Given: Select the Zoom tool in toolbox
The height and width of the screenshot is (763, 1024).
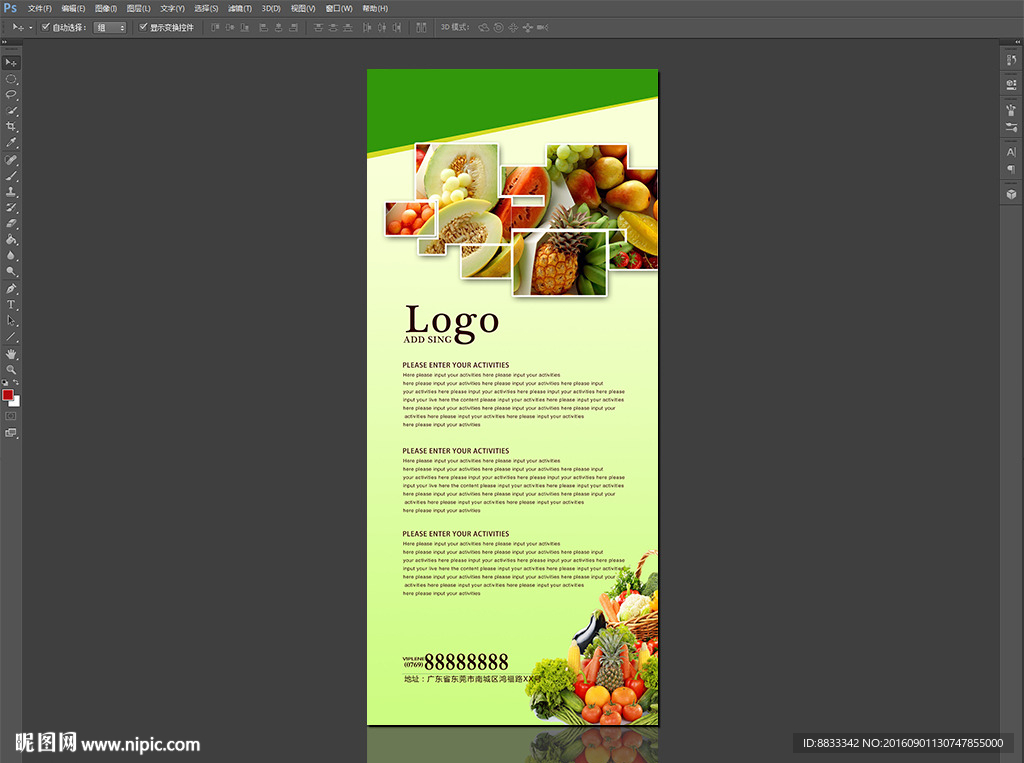Looking at the screenshot, I should click(x=11, y=370).
